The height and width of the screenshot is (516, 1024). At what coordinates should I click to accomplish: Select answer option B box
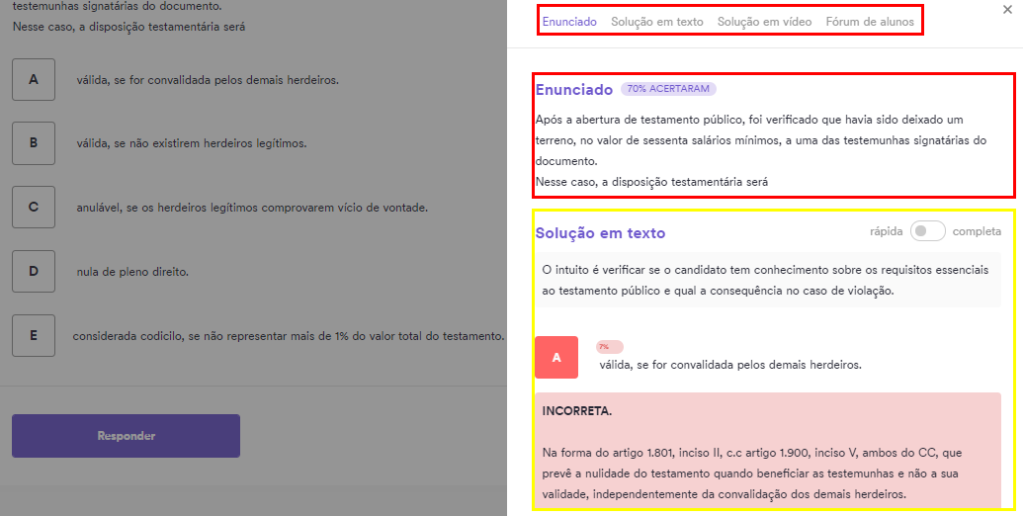(33, 143)
